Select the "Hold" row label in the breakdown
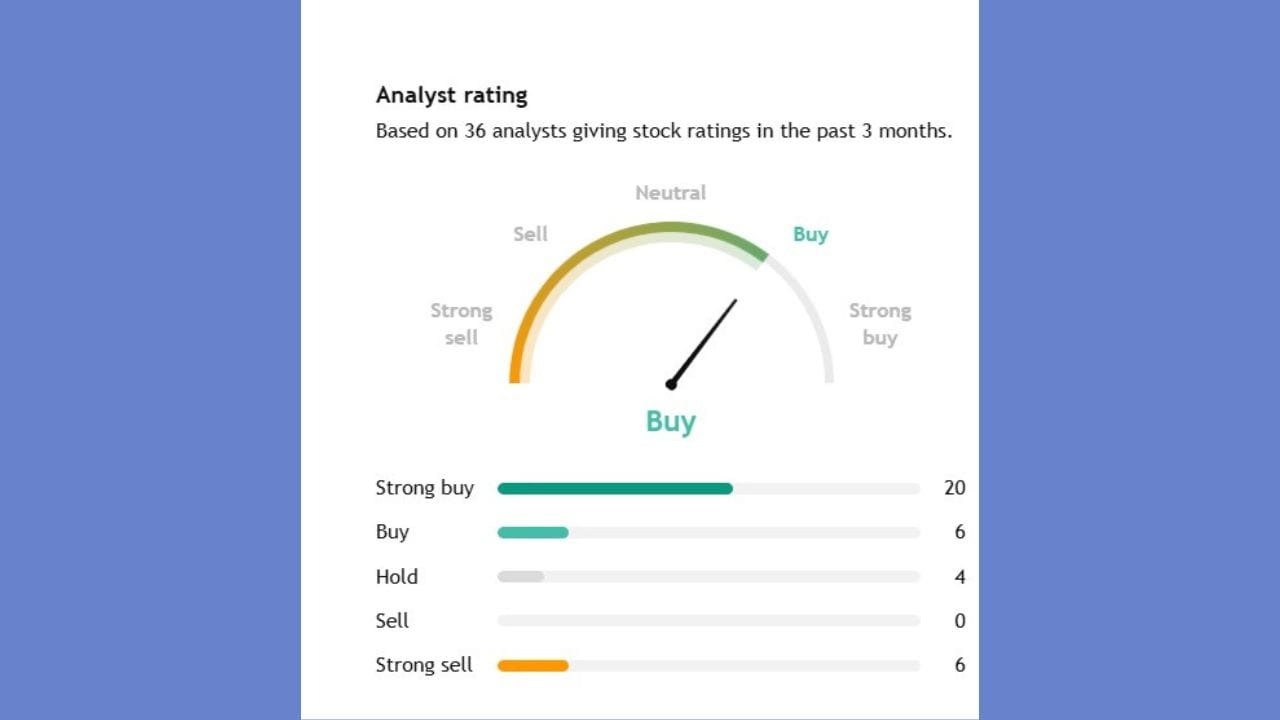This screenshot has height=720, width=1280. [x=396, y=577]
